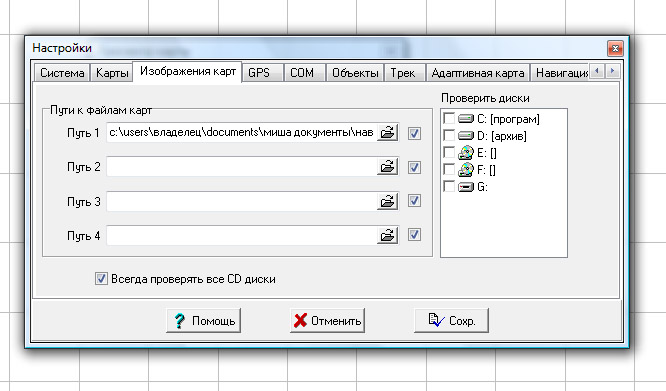The image size is (666, 391).
Task: Click the C: [програм] hard drive icon
Action: [466, 118]
